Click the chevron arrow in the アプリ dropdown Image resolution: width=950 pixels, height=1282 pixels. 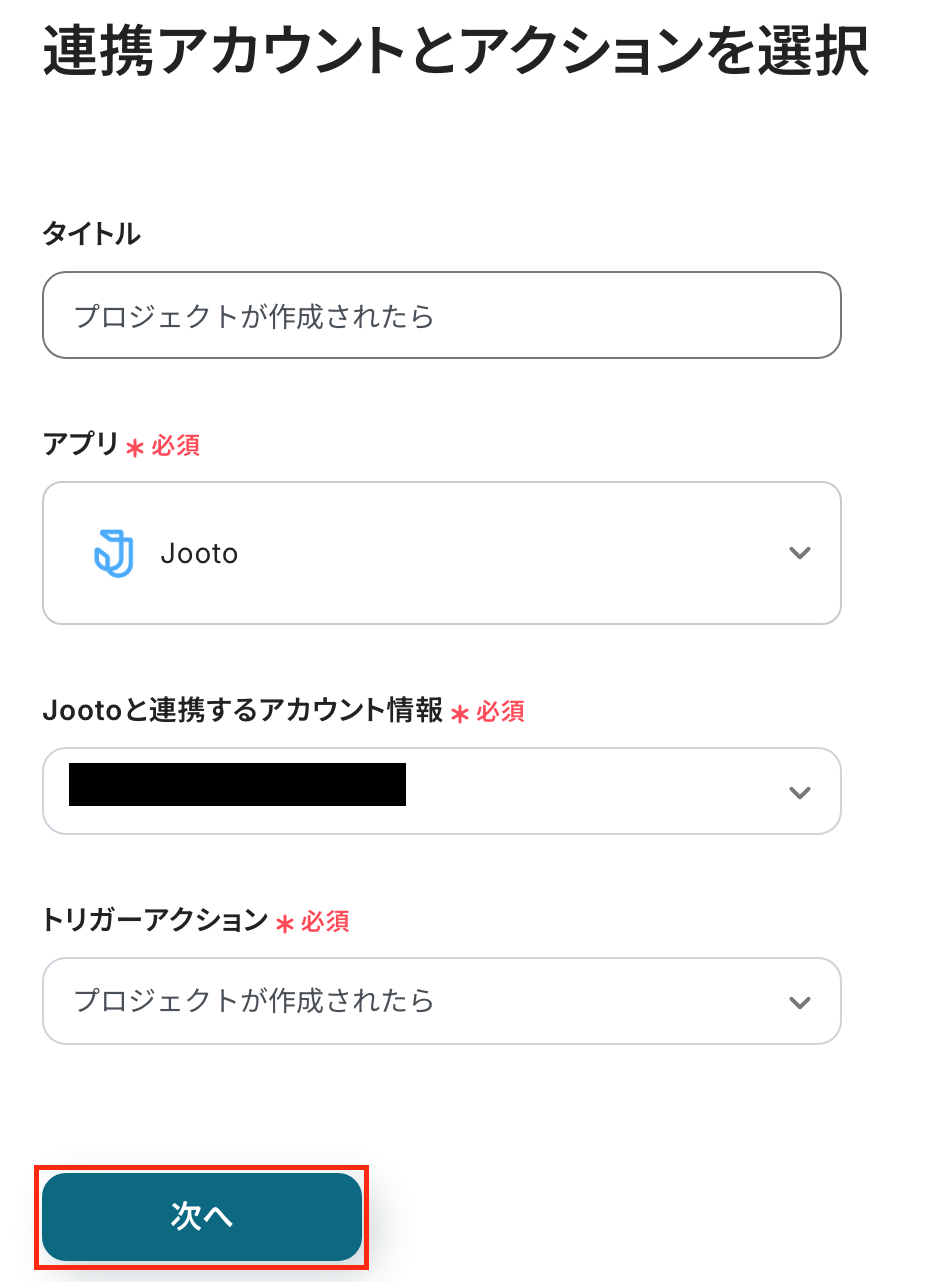click(x=799, y=553)
